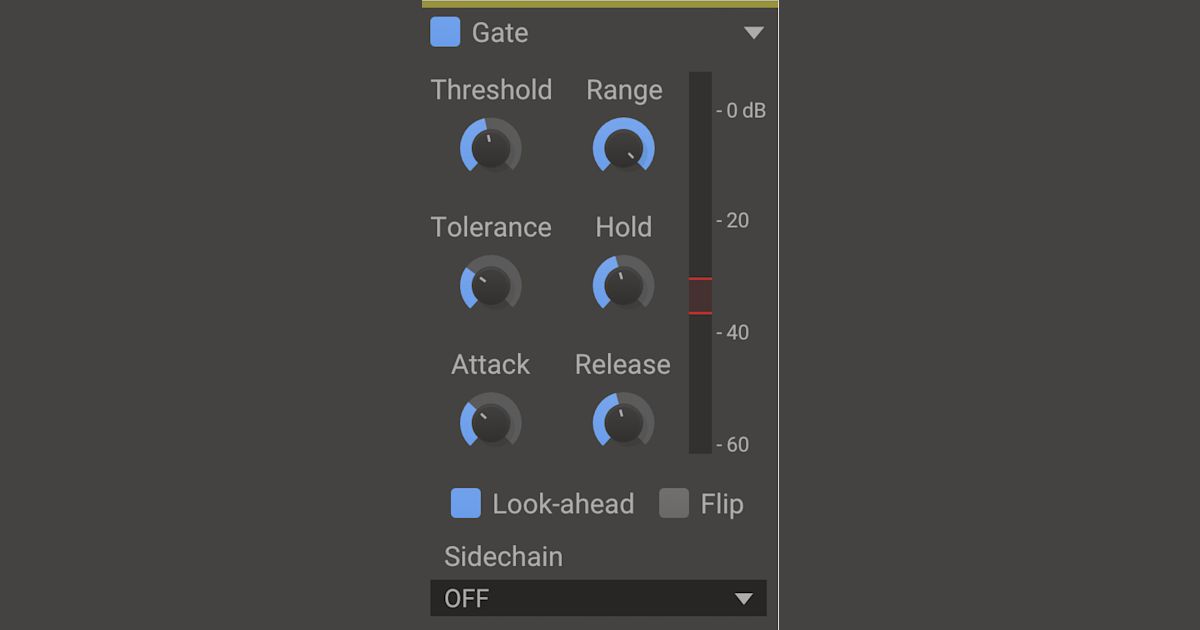
Task: Adjust the Attack knob
Action: (x=492, y=422)
